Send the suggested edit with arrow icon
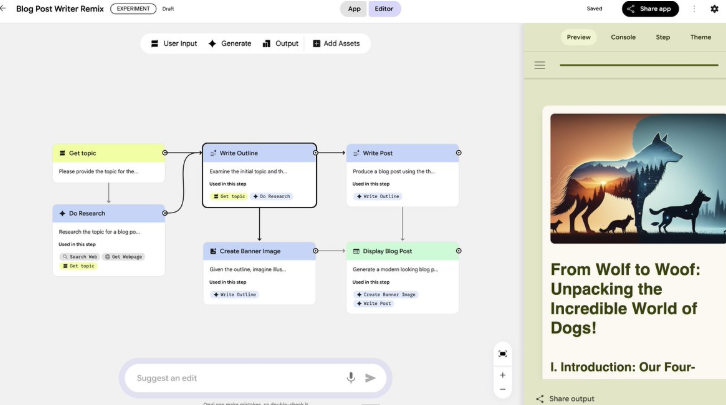Screen dimensions: 726x405 [x=370, y=378]
